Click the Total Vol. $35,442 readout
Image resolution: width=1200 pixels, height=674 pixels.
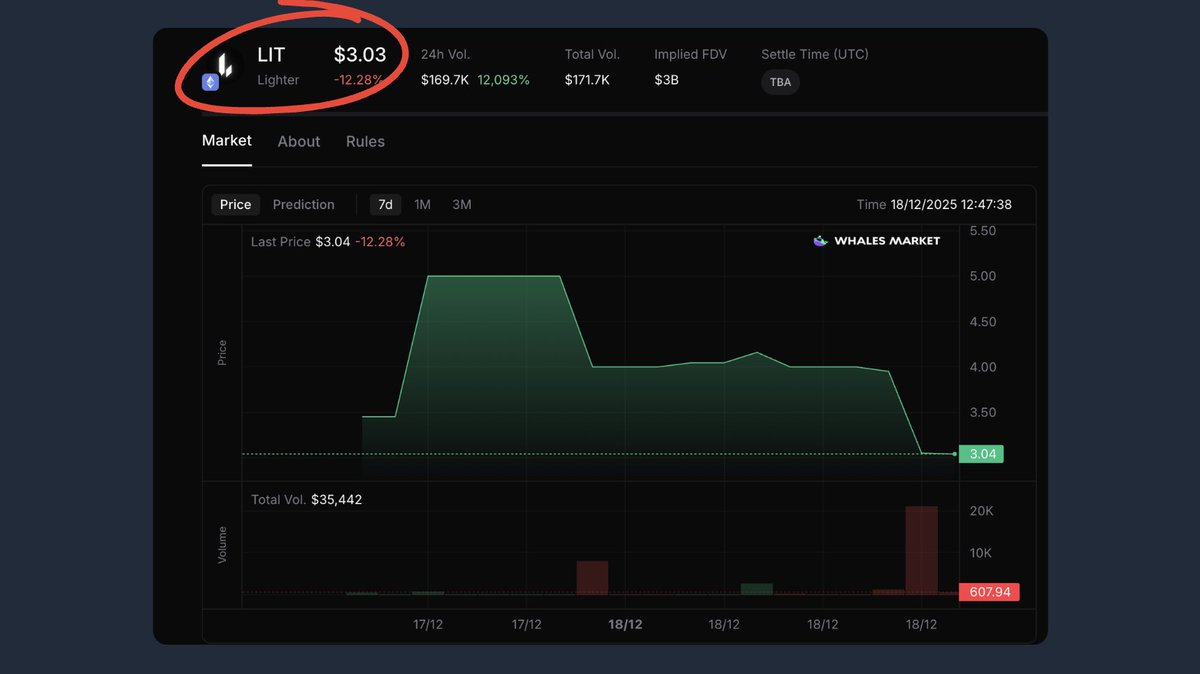coord(306,499)
